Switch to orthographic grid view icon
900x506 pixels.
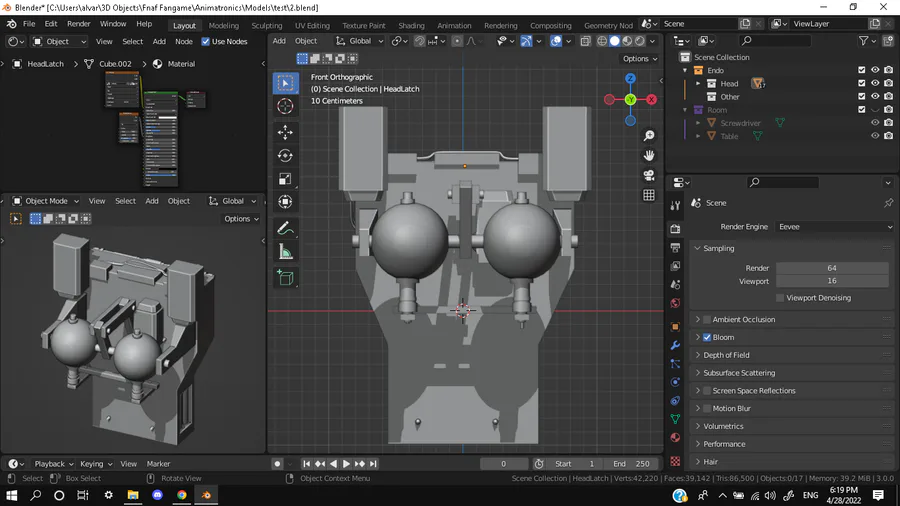[649, 195]
